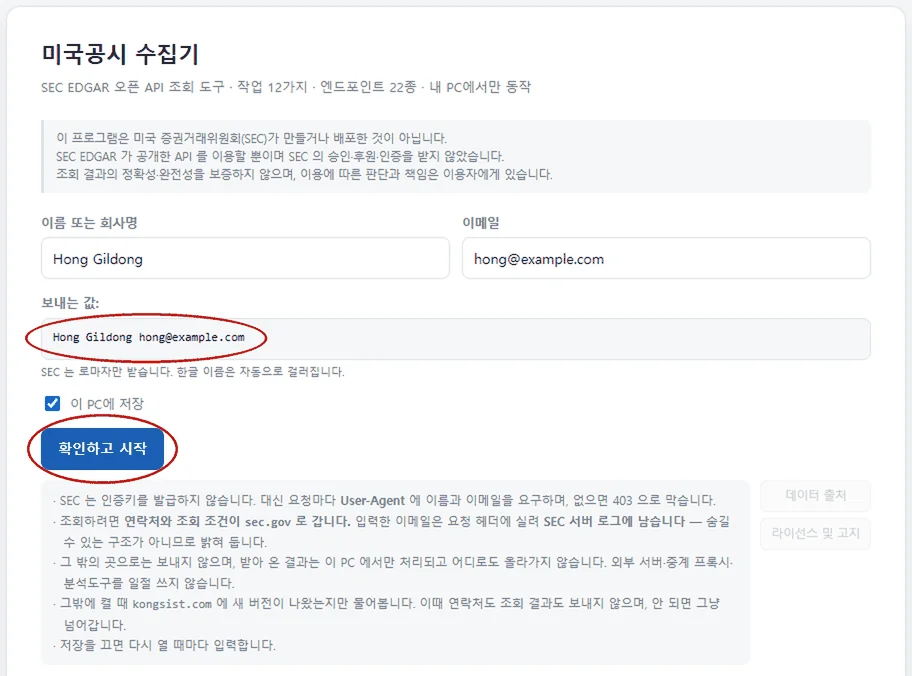Open the 라이선스 및 고지 button
The height and width of the screenshot is (676, 912).
coord(815,533)
